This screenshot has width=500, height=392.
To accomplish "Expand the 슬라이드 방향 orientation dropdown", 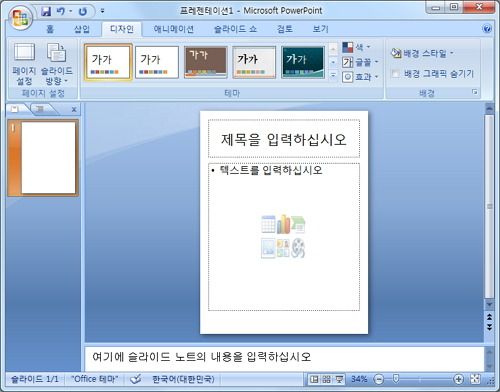I will coord(56,63).
